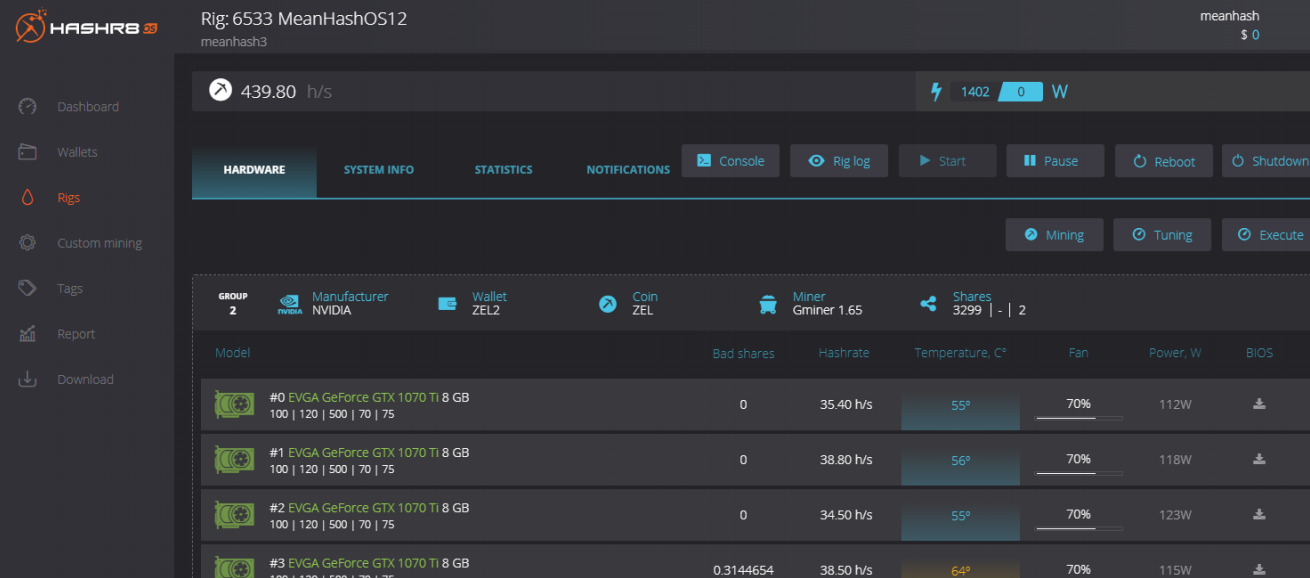1310x578 pixels.
Task: Click the Dashboard gauge icon
Action: tap(27, 107)
